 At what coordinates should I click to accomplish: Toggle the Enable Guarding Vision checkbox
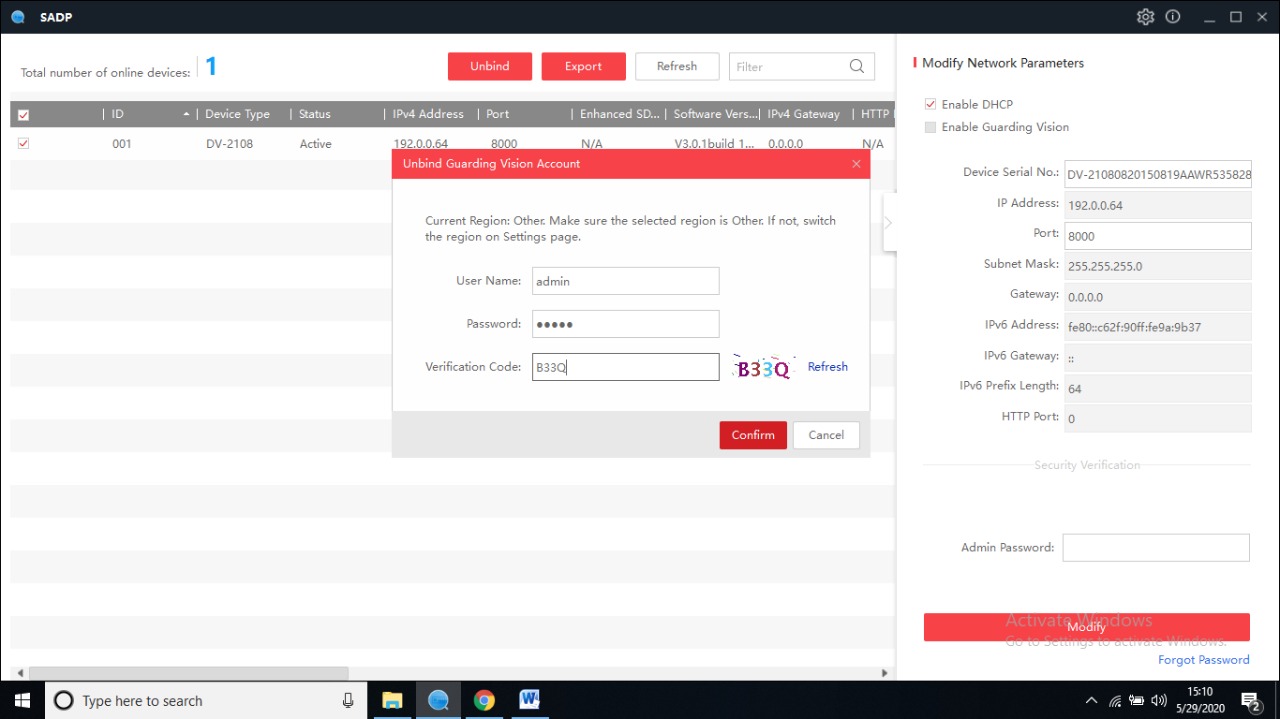pyautogui.click(x=931, y=127)
